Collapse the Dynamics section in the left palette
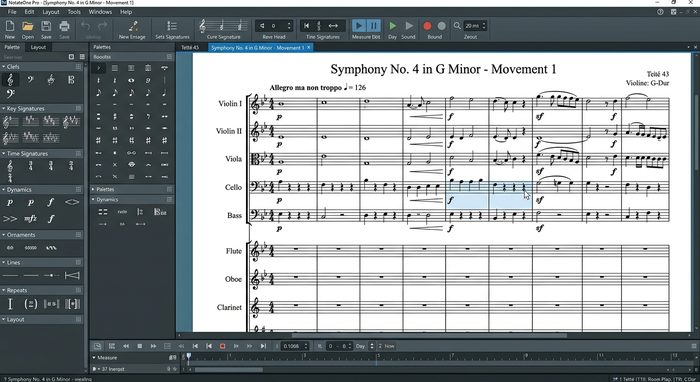The height and width of the screenshot is (382, 700). (4, 190)
